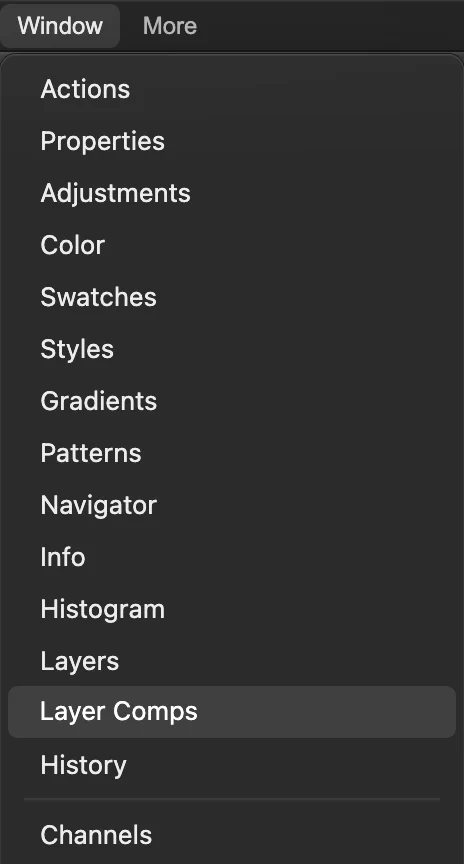Show the Channels panel
Image resolution: width=464 pixels, height=864 pixels.
click(x=232, y=835)
